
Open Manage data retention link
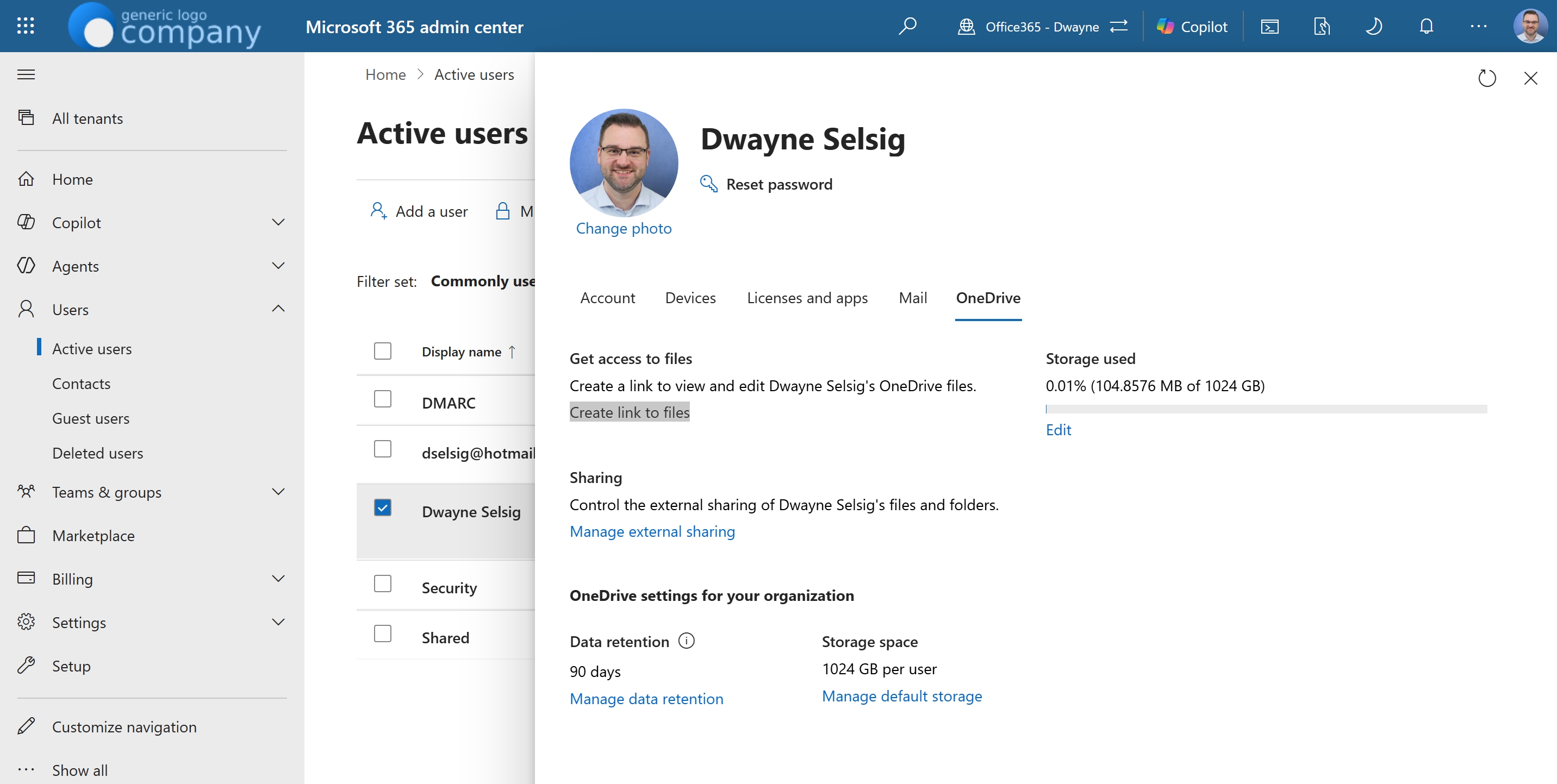646,699
